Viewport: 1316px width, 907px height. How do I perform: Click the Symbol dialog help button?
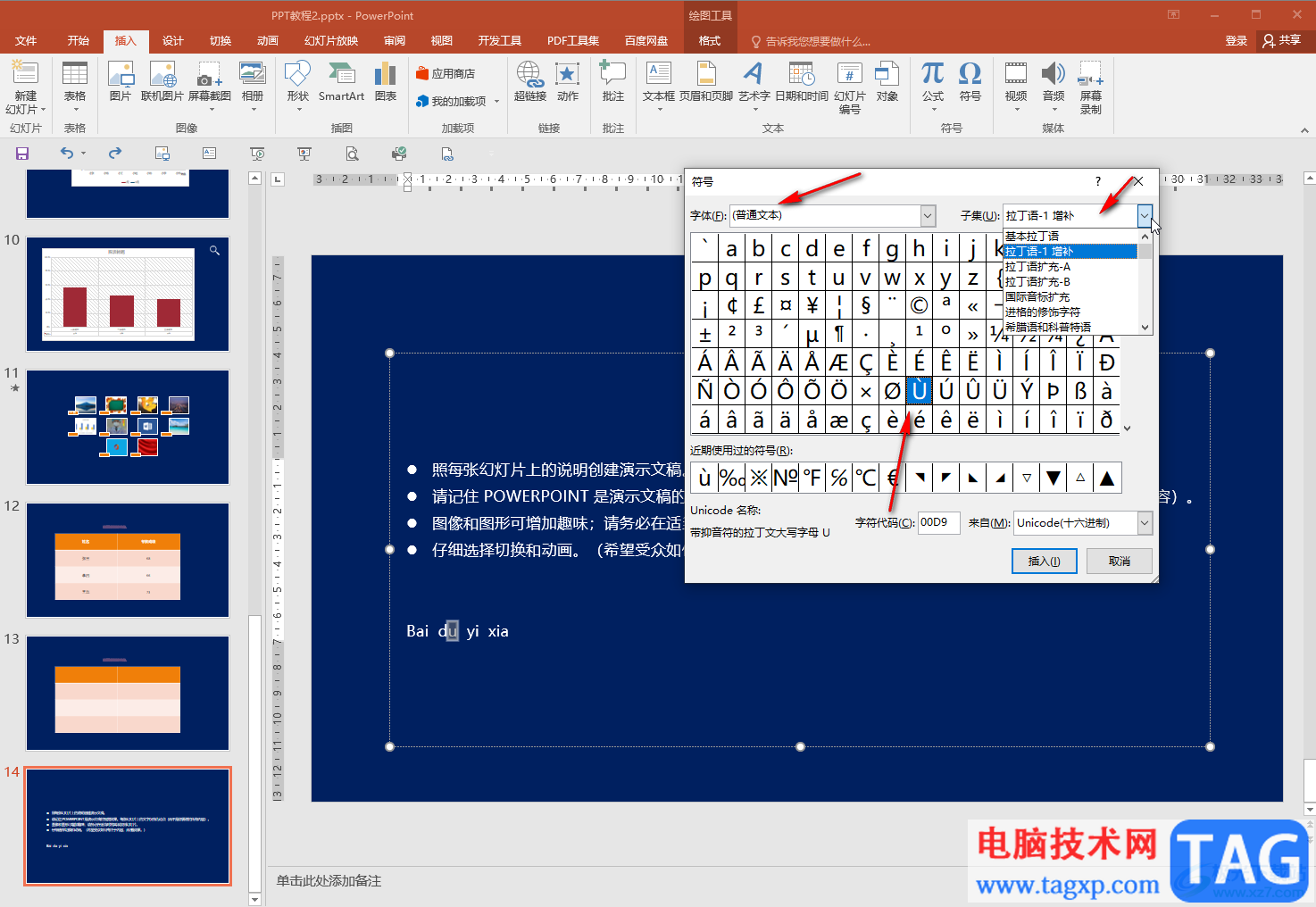coord(1098,181)
